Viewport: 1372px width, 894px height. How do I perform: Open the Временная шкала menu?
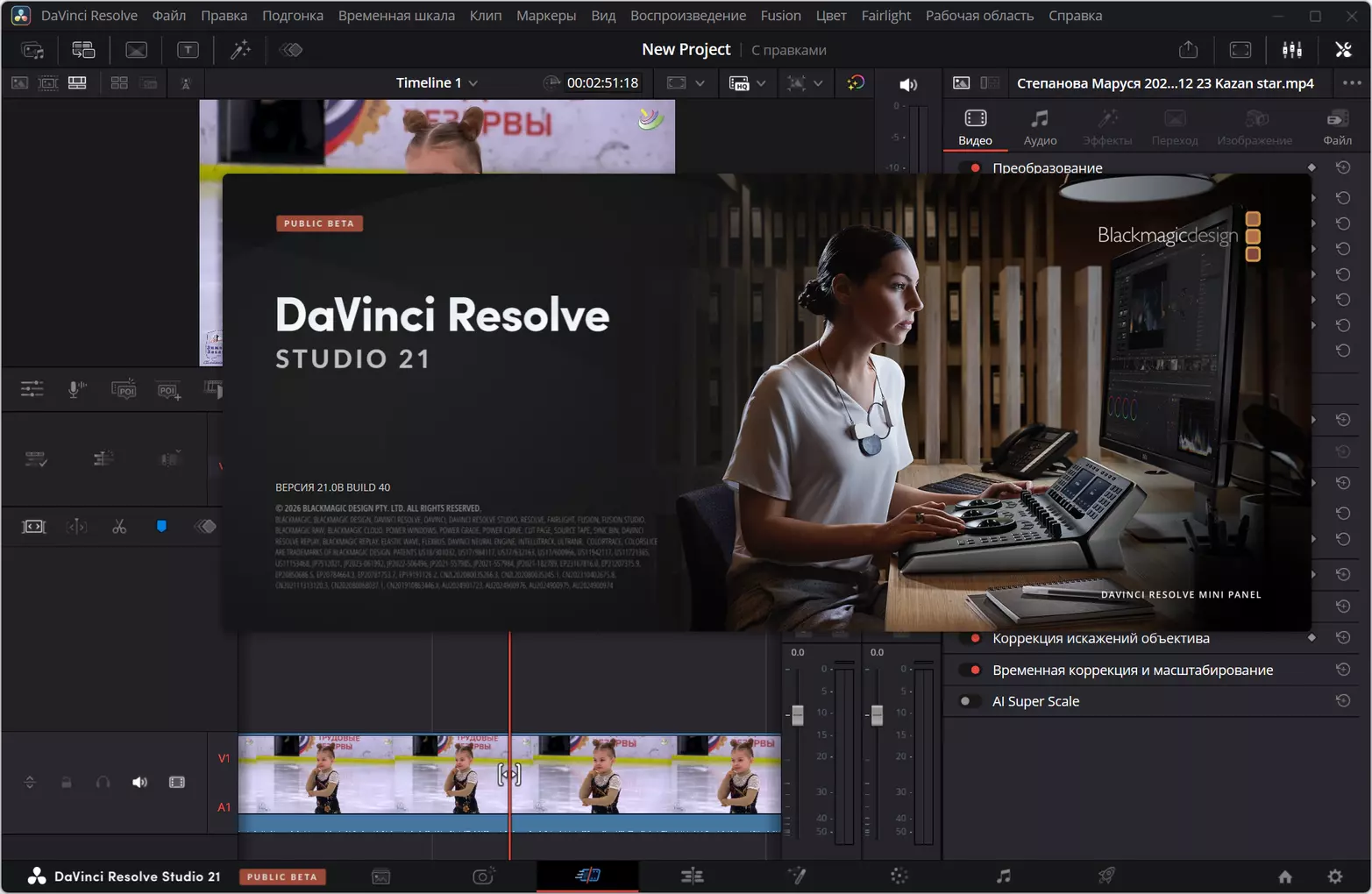(x=396, y=16)
